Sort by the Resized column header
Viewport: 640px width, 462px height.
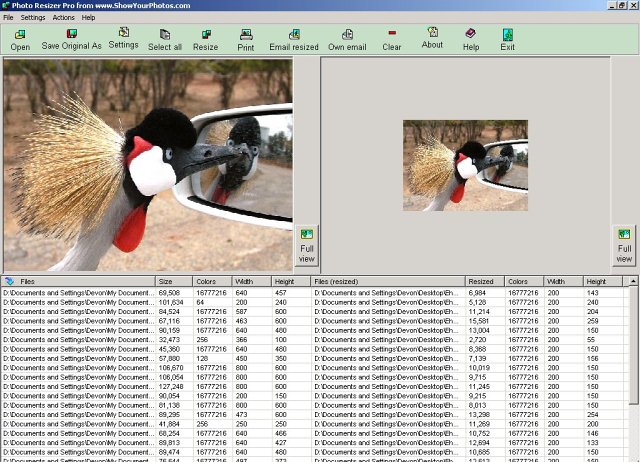click(x=485, y=281)
